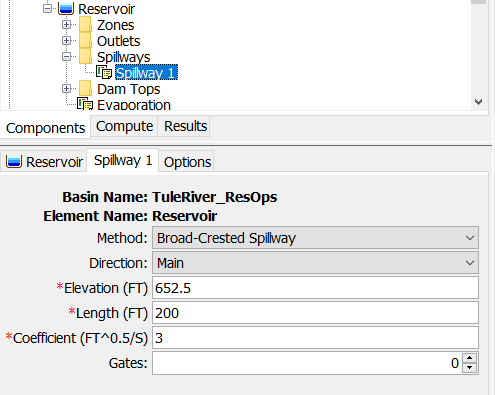Click the Zones folder icon

(85, 24)
